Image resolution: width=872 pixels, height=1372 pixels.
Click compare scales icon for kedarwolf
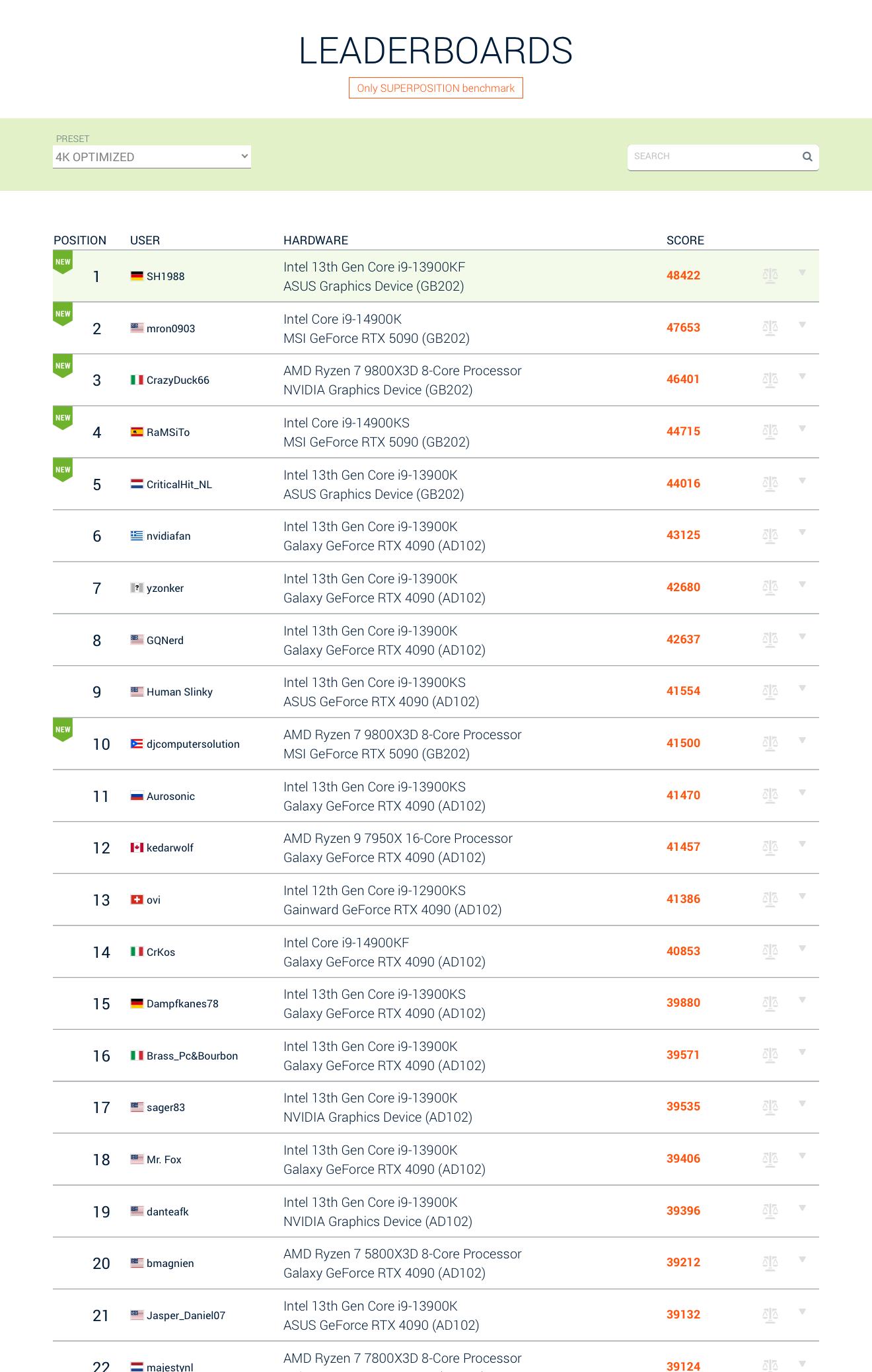(x=770, y=847)
